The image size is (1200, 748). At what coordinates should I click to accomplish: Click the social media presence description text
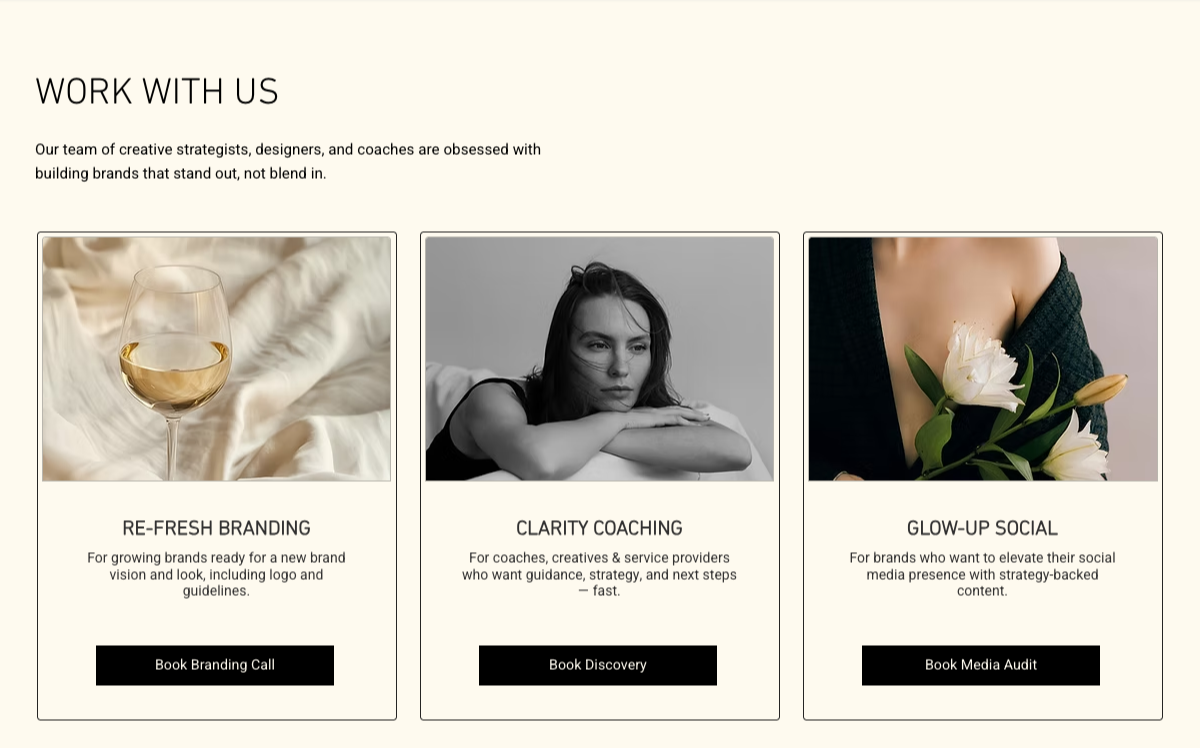(x=982, y=574)
